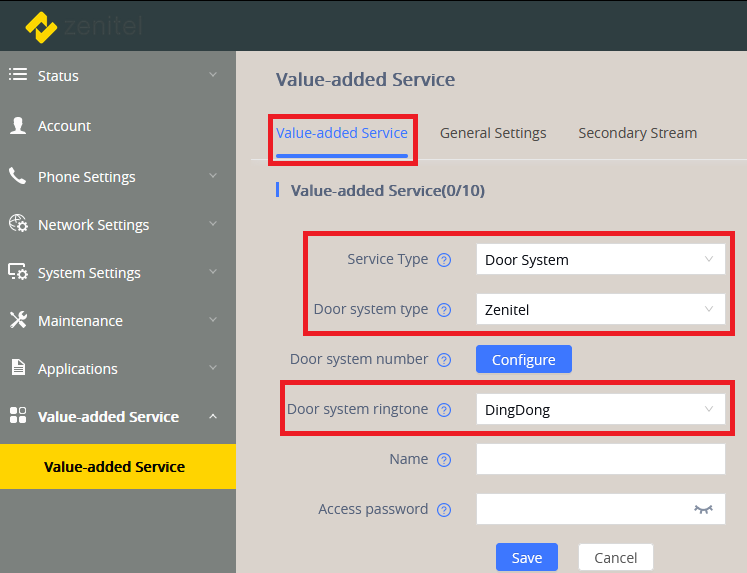Viewport: 747px width, 573px height.
Task: Click the Name input field
Action: 600,460
